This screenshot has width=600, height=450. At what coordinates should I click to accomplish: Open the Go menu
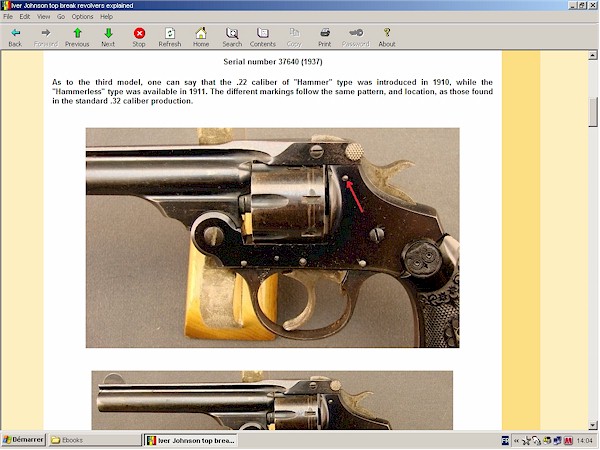pyautogui.click(x=61, y=16)
